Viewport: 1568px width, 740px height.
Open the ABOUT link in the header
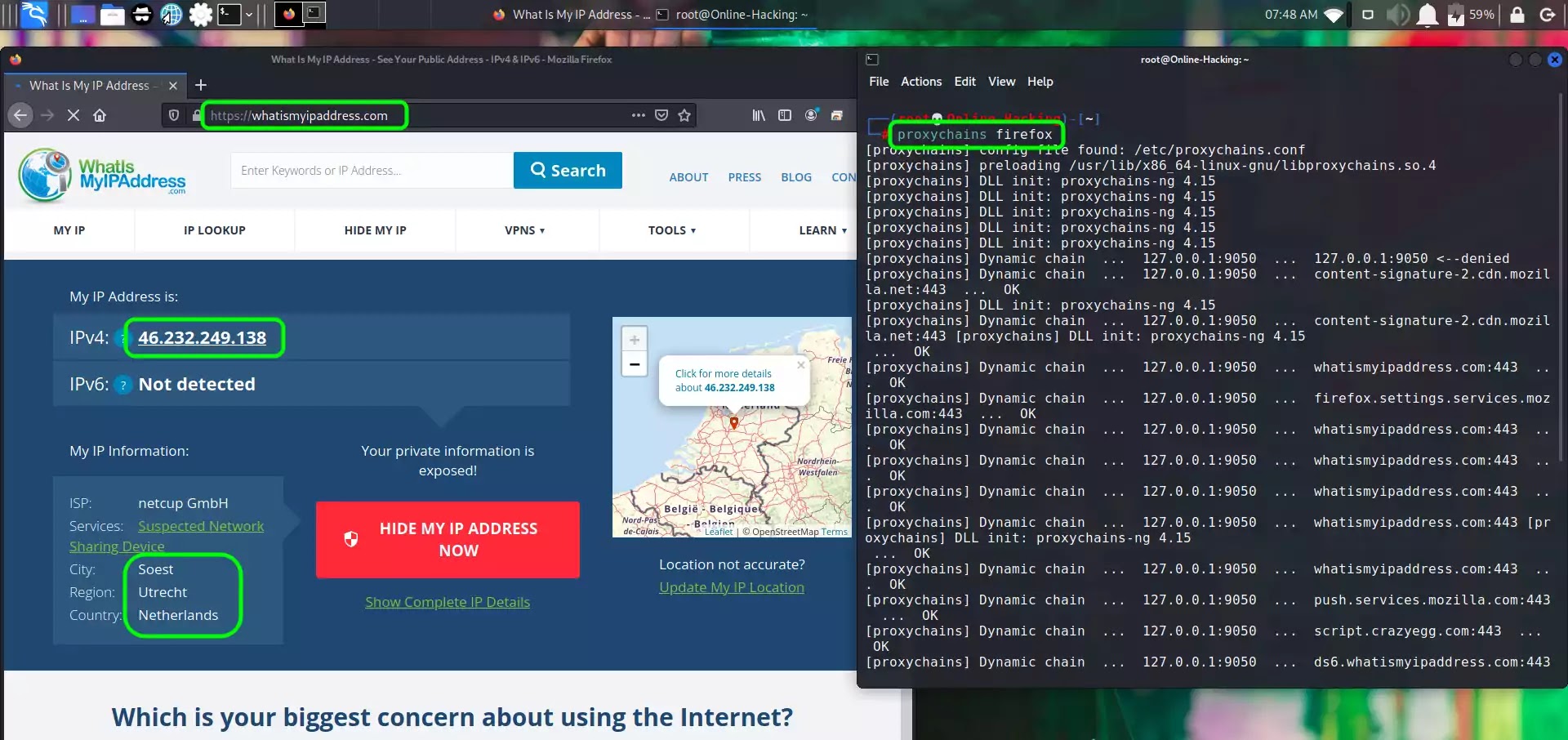688,177
